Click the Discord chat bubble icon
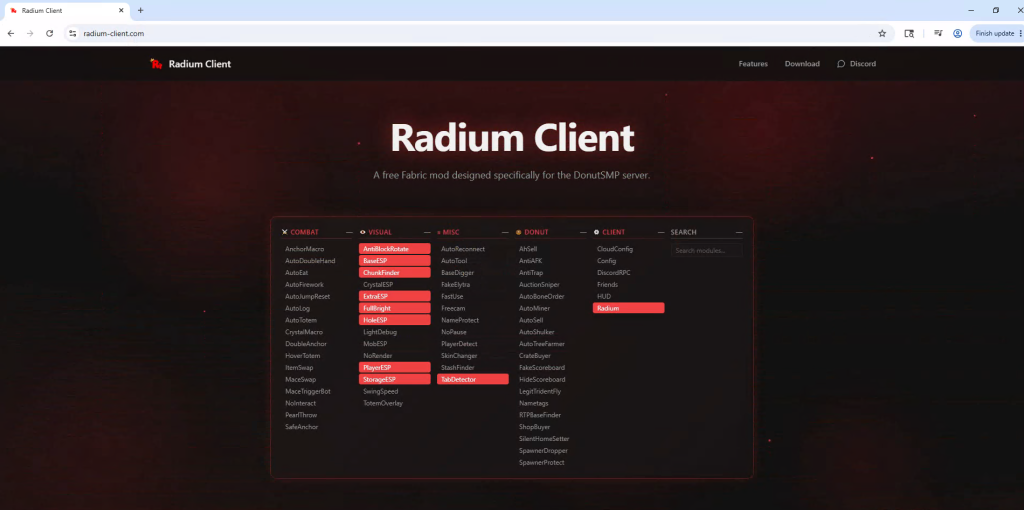Image resolution: width=1024 pixels, height=510 pixels. (x=841, y=64)
